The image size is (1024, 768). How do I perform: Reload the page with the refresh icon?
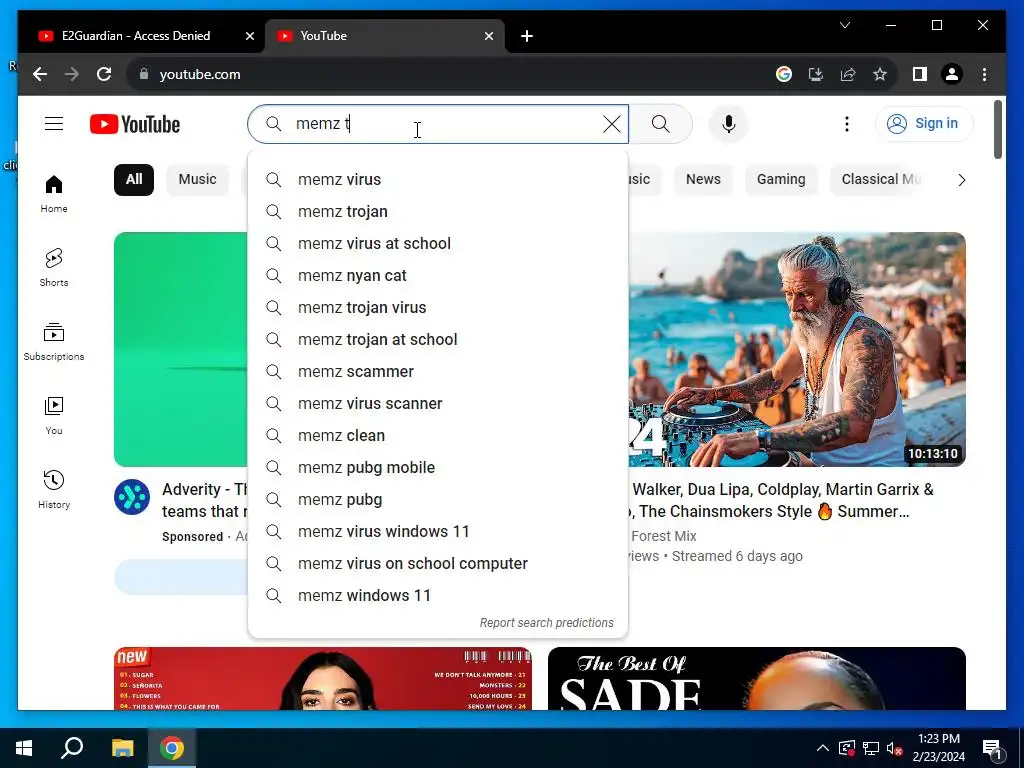(104, 74)
